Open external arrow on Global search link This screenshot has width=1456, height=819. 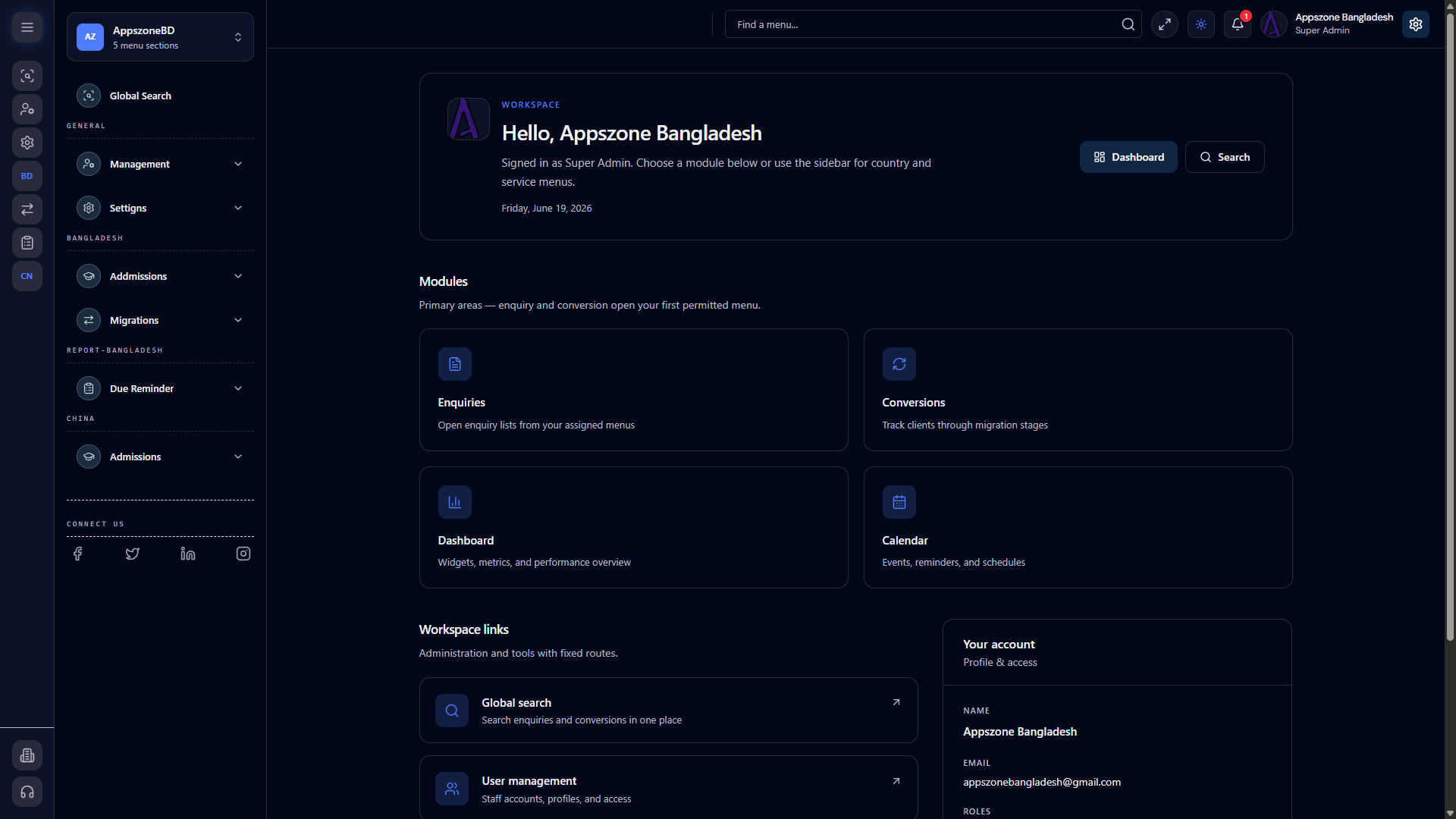896,702
